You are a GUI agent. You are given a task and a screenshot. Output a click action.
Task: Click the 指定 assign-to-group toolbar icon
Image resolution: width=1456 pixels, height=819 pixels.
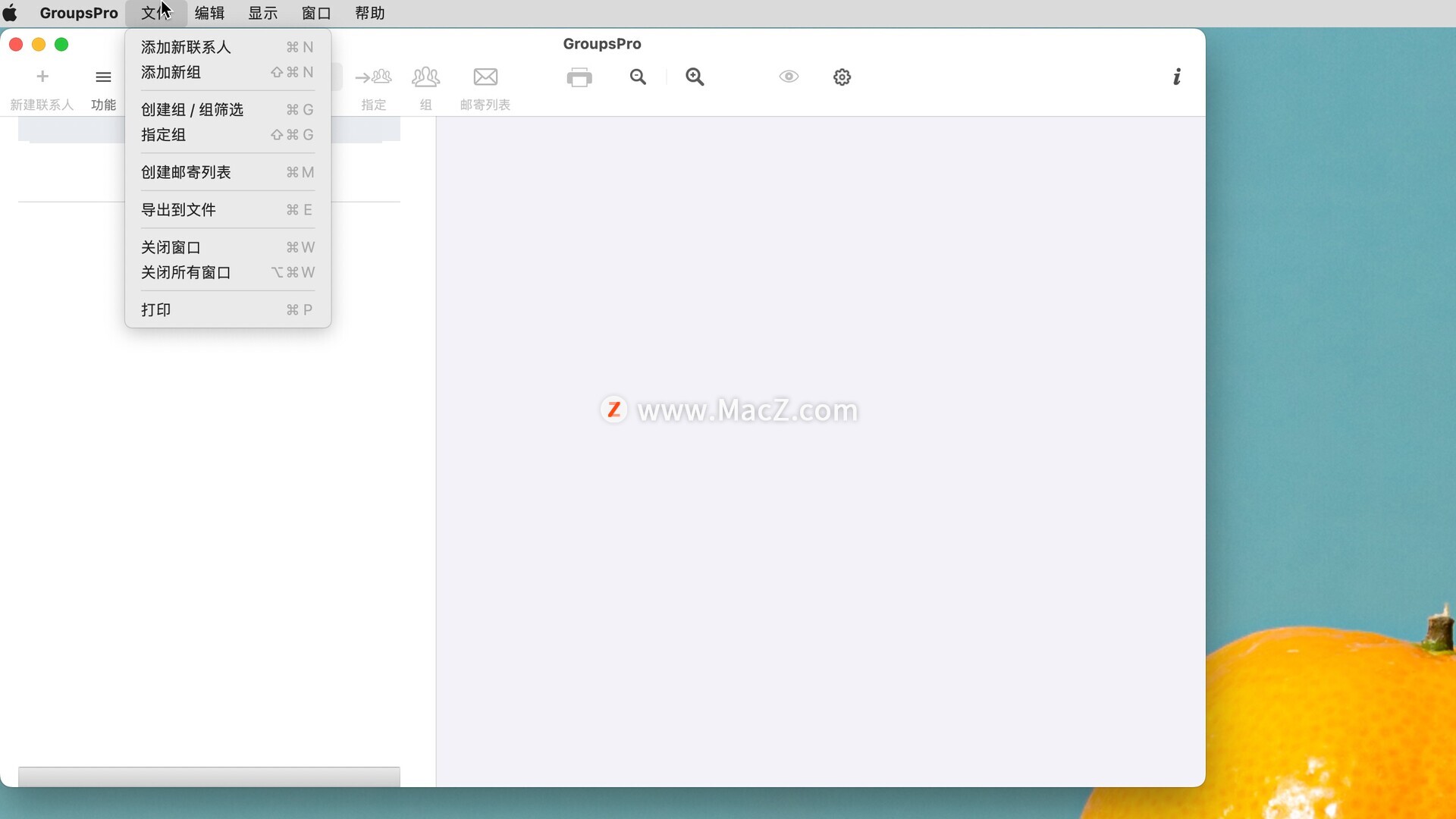373,77
